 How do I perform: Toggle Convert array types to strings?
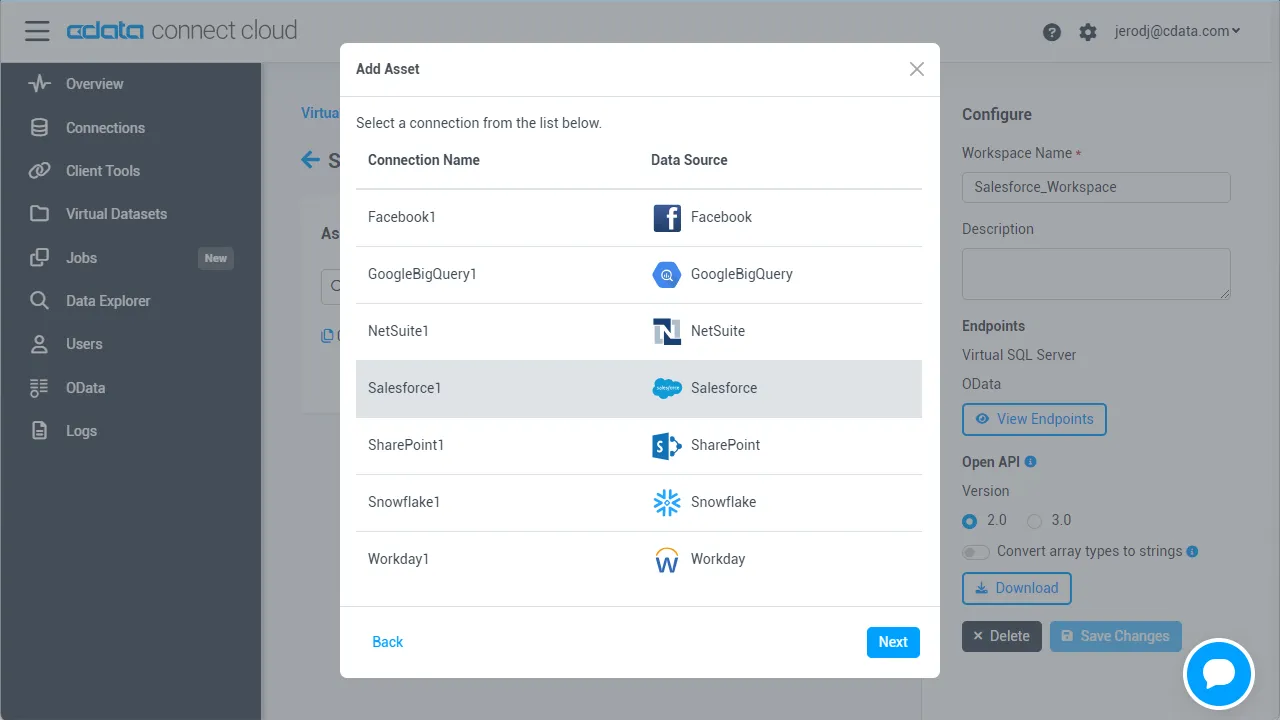point(976,552)
